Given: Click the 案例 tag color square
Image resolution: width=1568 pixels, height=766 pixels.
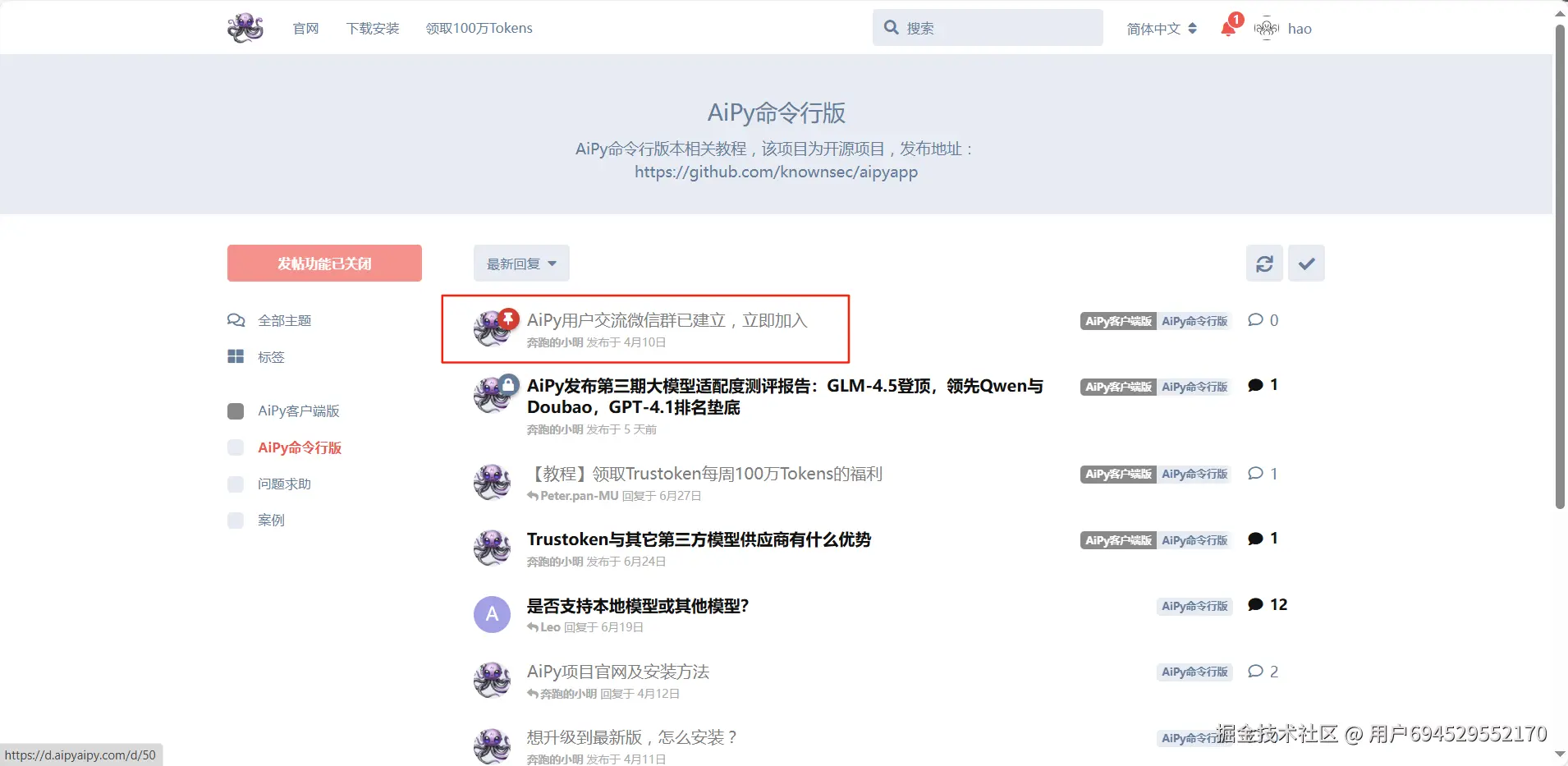Looking at the screenshot, I should tap(236, 520).
